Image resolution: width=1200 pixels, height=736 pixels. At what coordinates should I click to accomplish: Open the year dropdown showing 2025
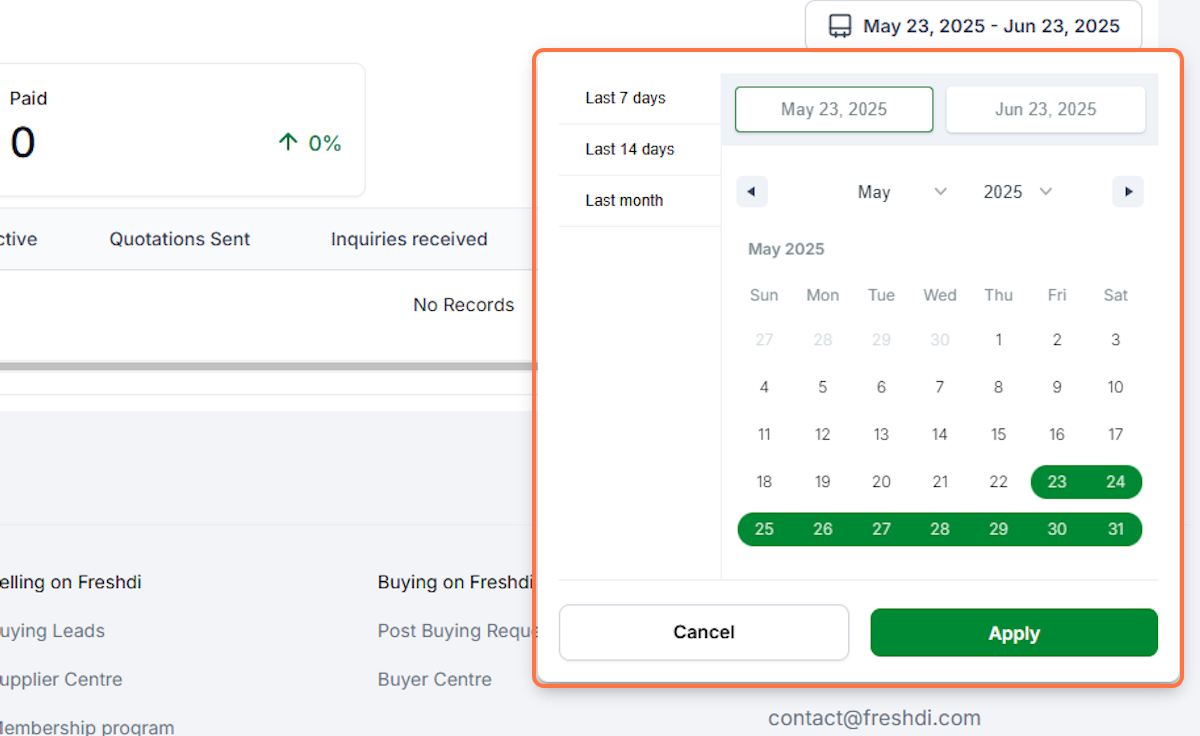1018,192
